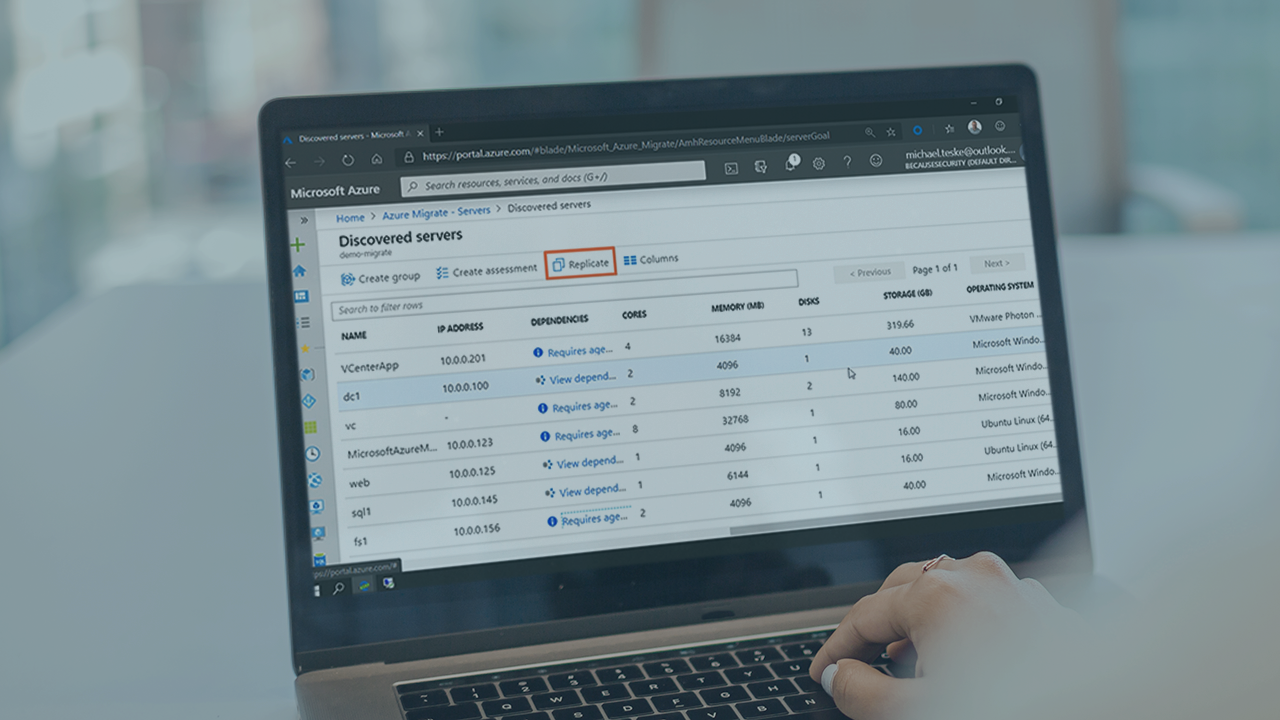Click IP address 10.0.0.123
The width and height of the screenshot is (1280, 720).
(x=470, y=445)
